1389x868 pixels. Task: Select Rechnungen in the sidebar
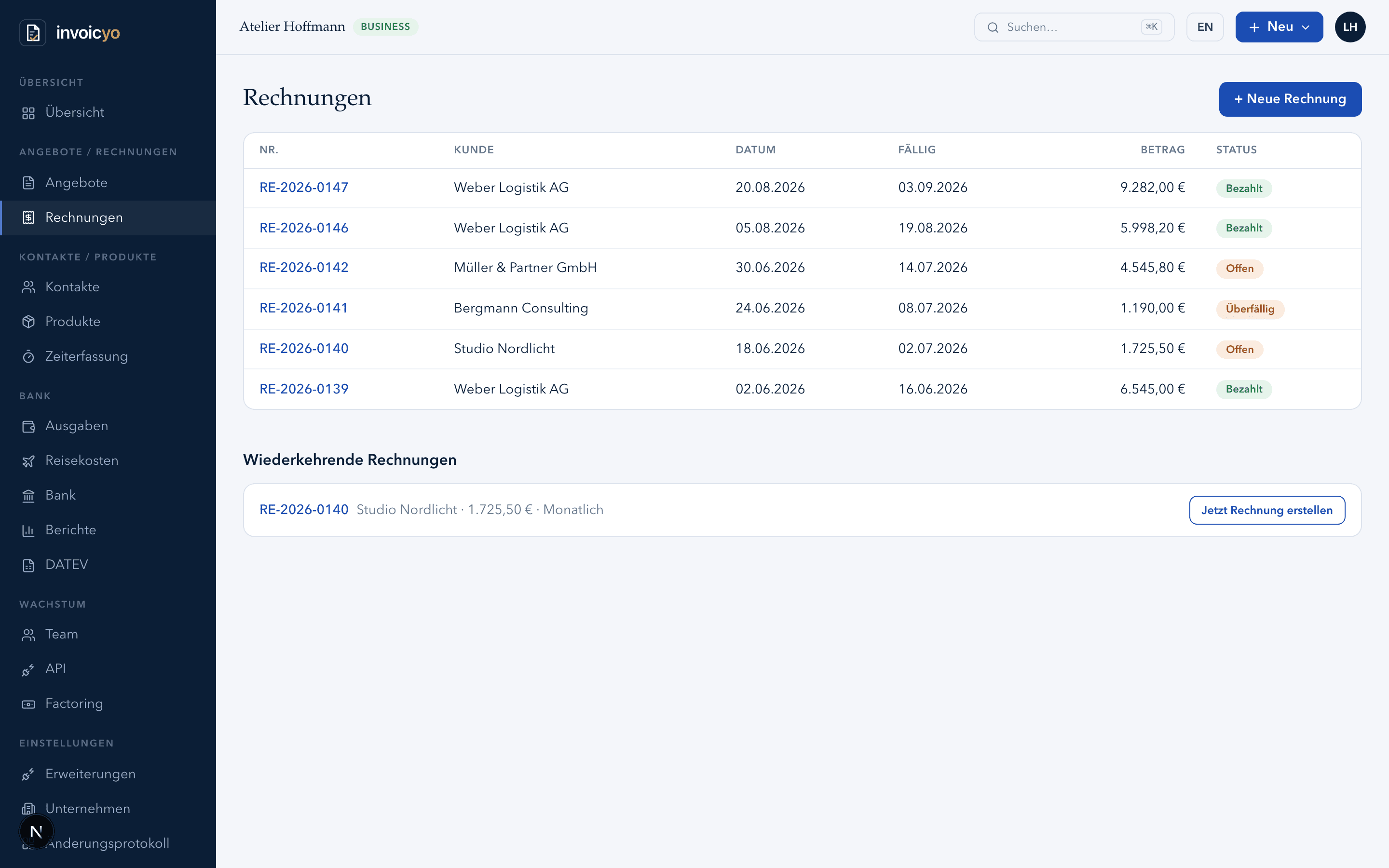[108, 217]
